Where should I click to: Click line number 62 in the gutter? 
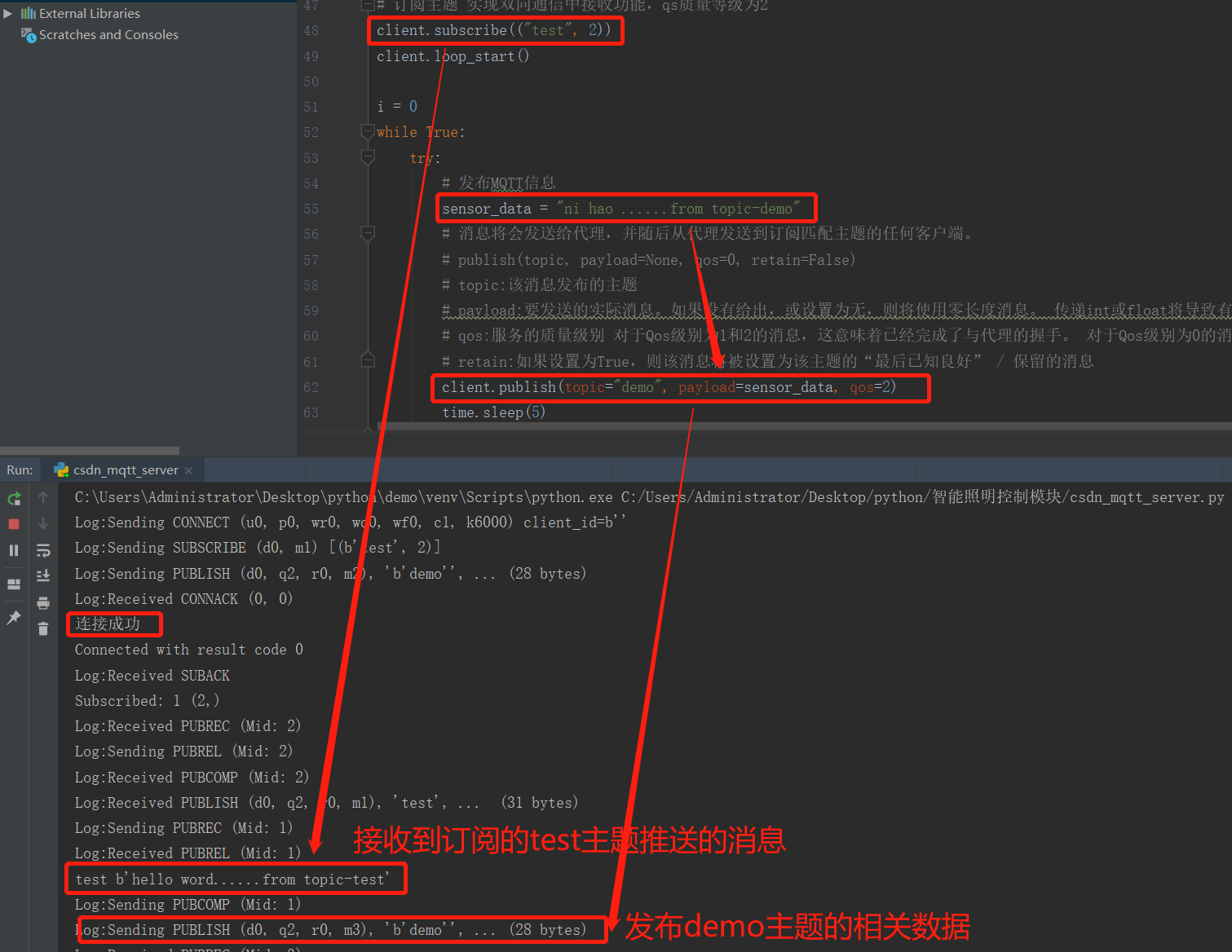click(x=311, y=387)
